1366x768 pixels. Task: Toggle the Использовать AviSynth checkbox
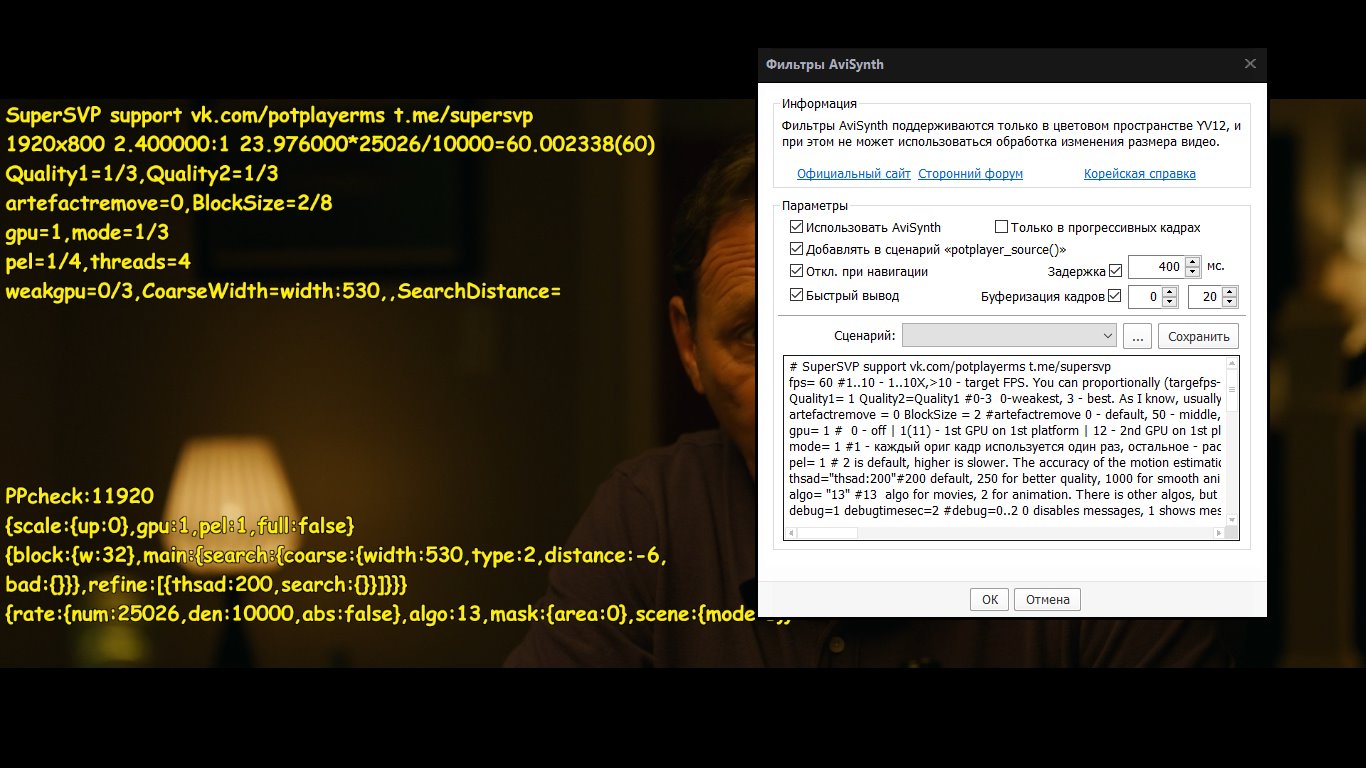click(797, 227)
